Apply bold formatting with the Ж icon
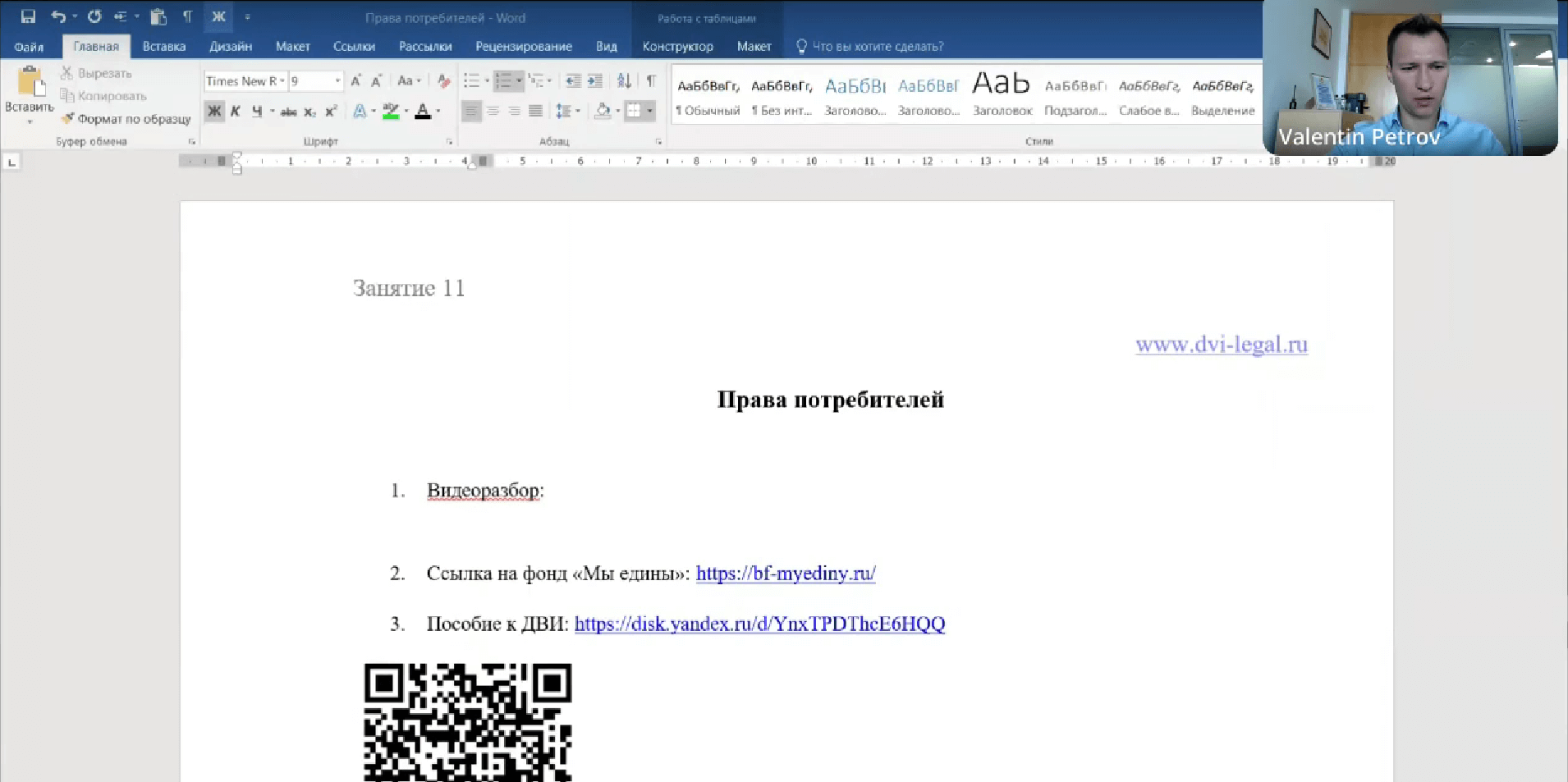1568x782 pixels. pos(214,111)
